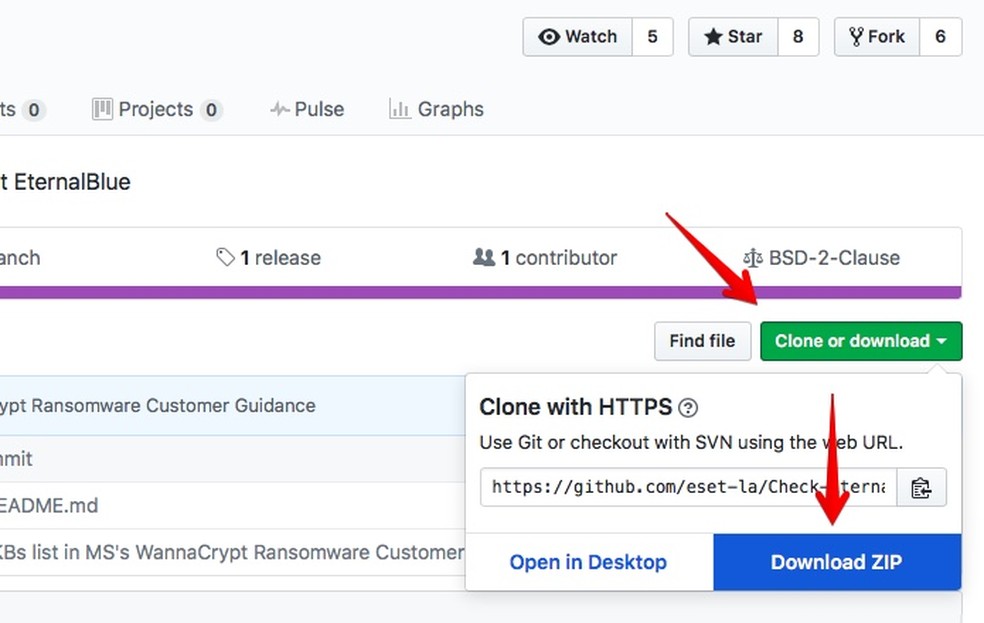Viewport: 984px width, 623px height.
Task: Expand the Clone or download dropdown
Action: click(861, 341)
